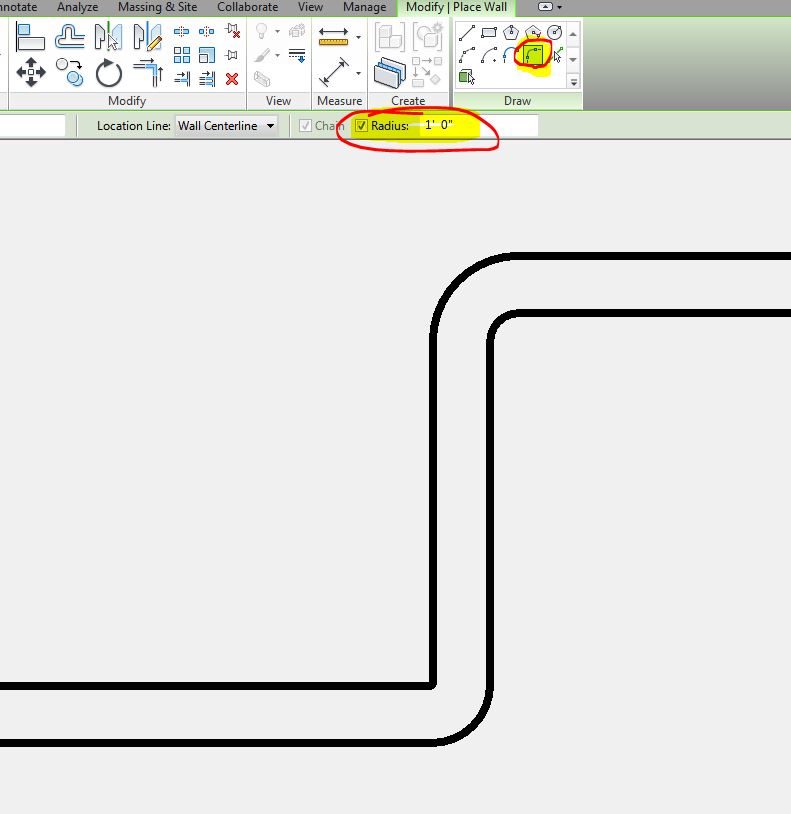Select the Tangent End Arc tool
The height and width of the screenshot is (814, 791).
pyautogui.click(x=510, y=55)
